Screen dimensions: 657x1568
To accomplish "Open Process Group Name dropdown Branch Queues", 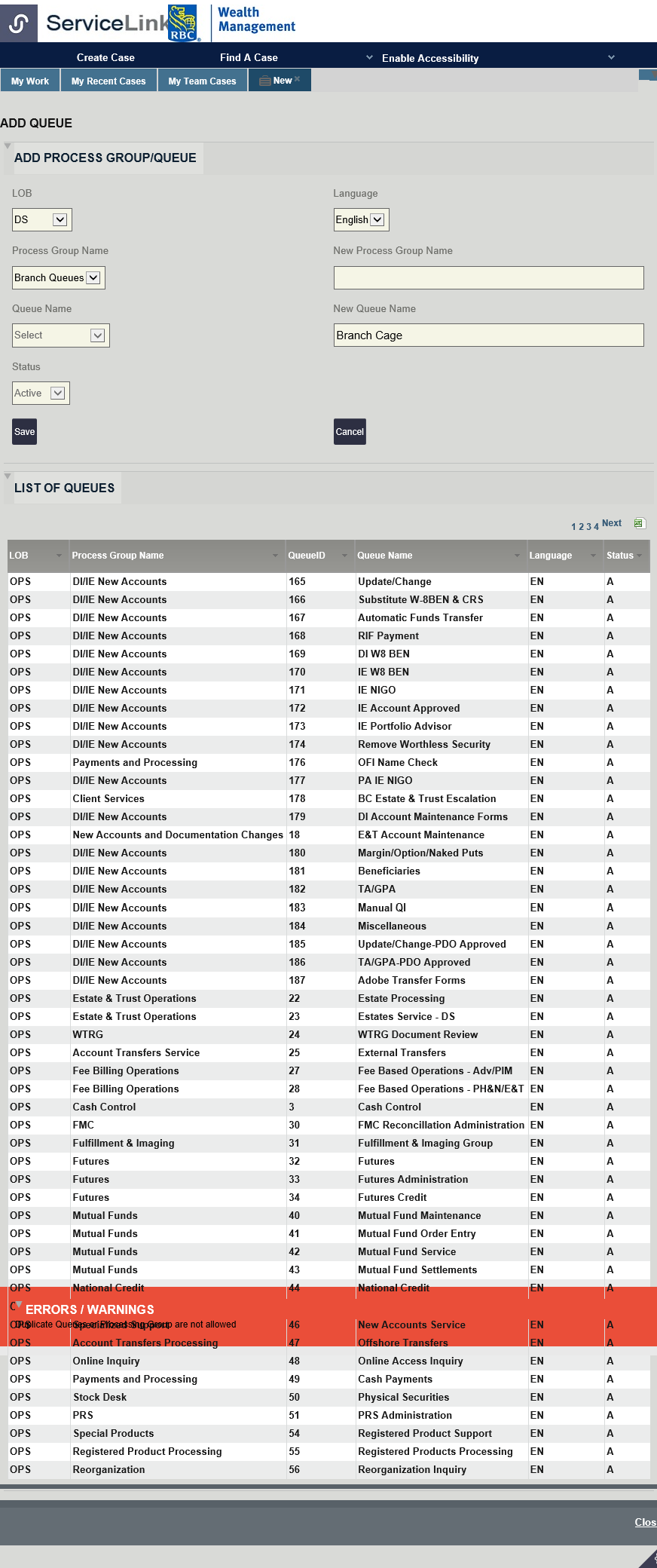I will [x=58, y=277].
